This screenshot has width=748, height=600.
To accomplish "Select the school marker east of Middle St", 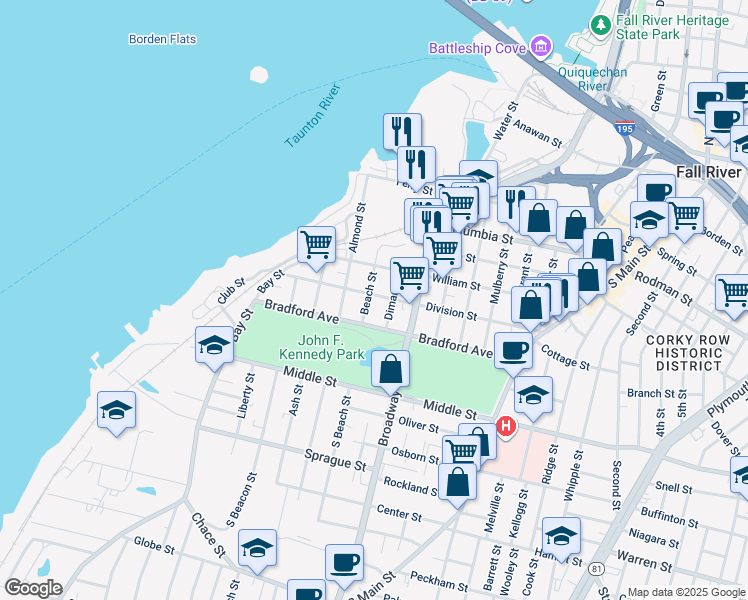I will tap(533, 395).
